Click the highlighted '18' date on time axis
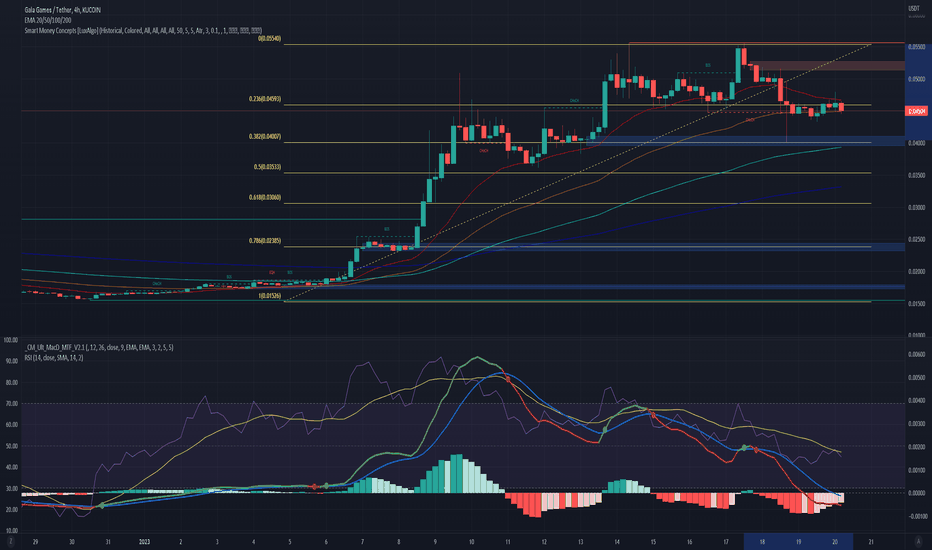The image size is (932, 550). pyautogui.click(x=762, y=542)
